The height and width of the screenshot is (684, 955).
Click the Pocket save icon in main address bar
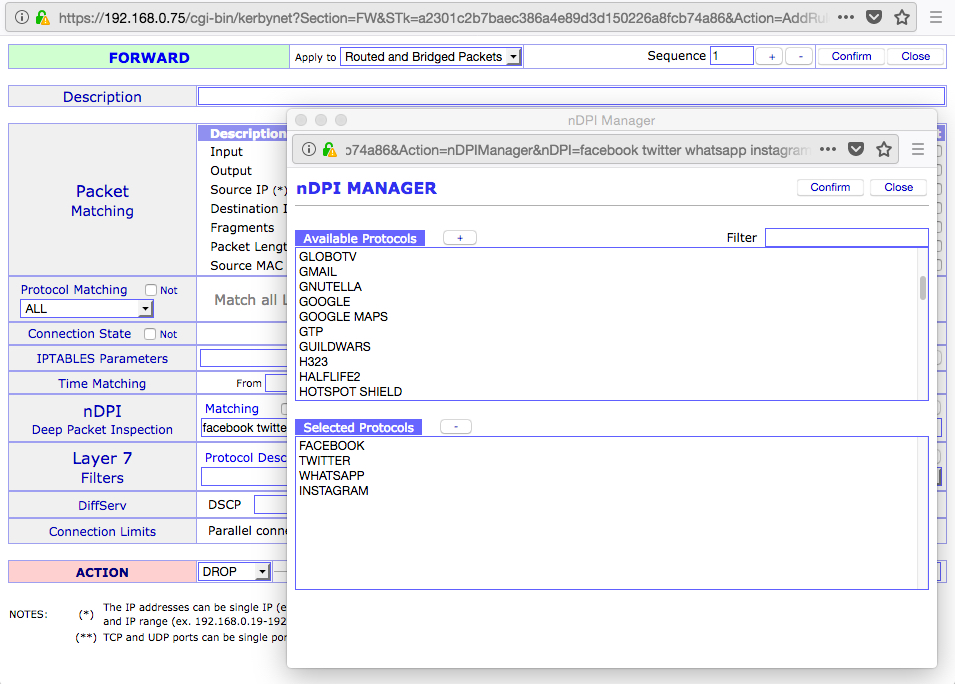[x=874, y=17]
